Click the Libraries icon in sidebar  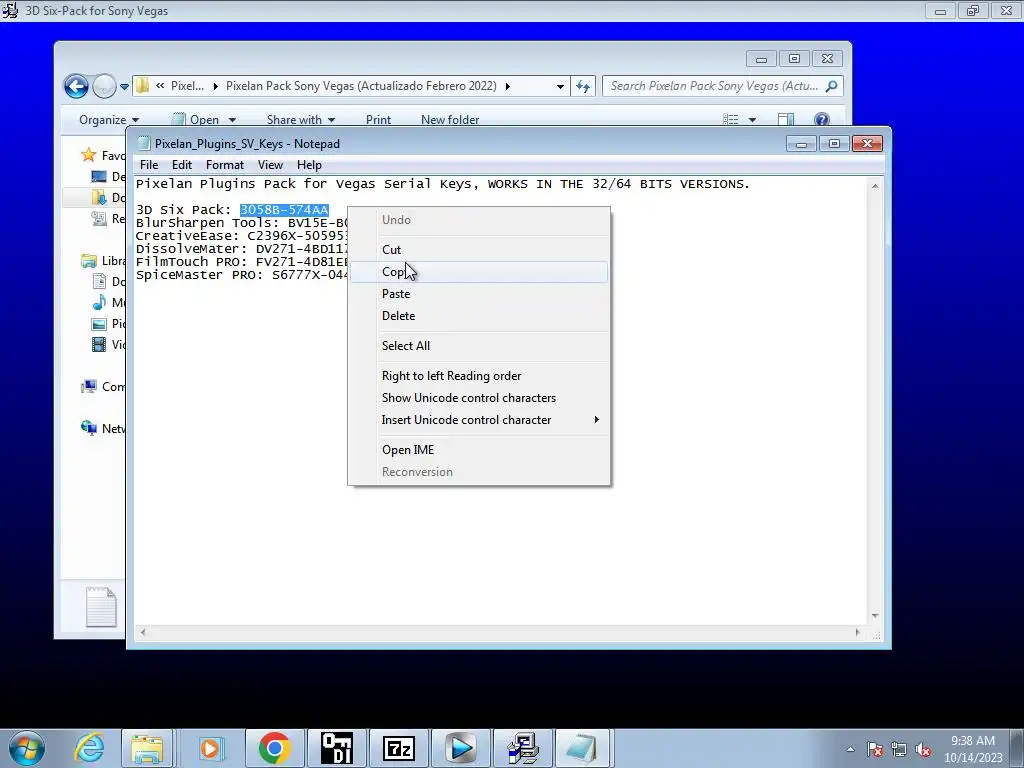point(89,261)
